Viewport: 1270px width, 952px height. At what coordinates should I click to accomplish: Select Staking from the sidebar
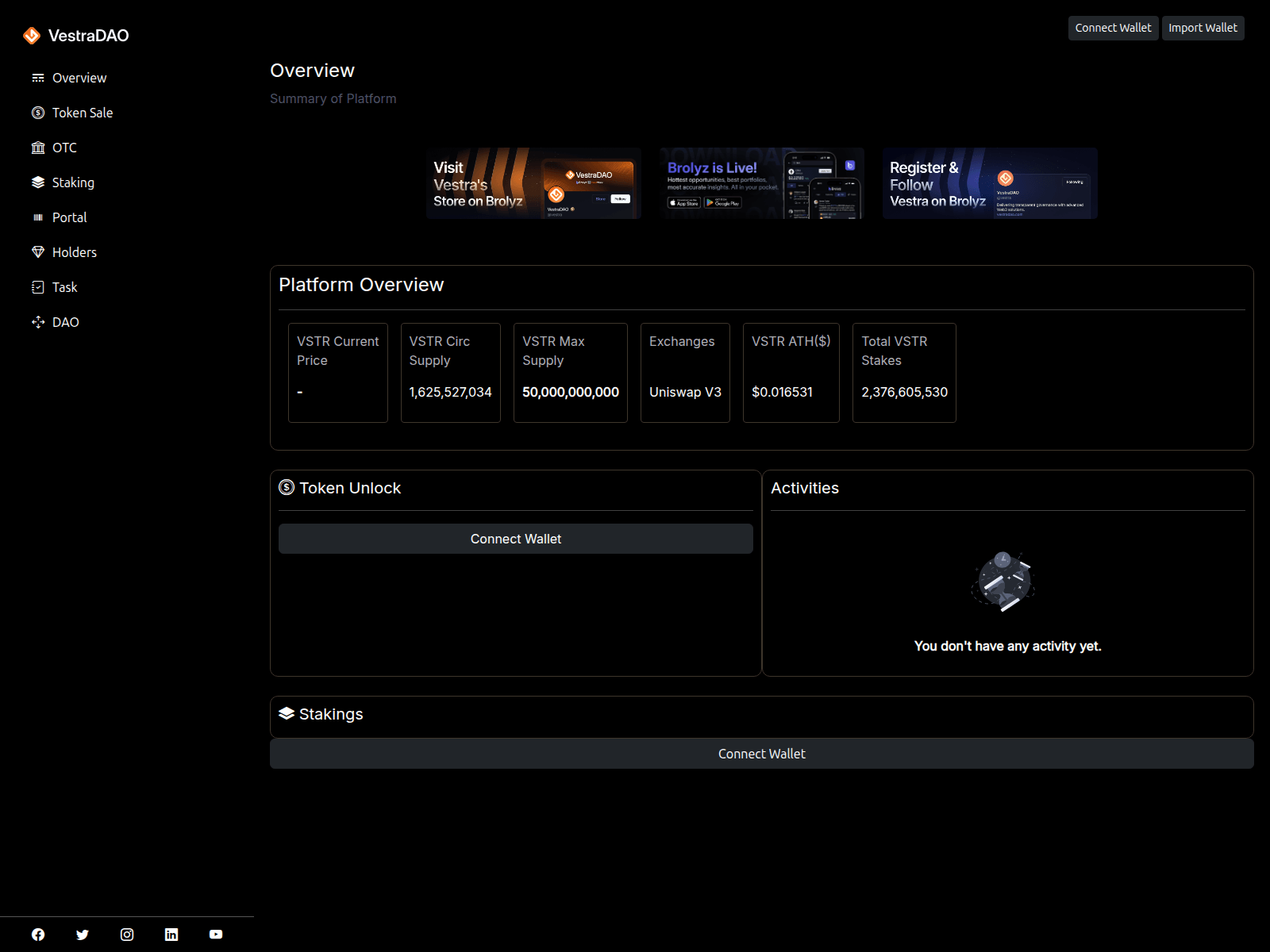point(73,182)
